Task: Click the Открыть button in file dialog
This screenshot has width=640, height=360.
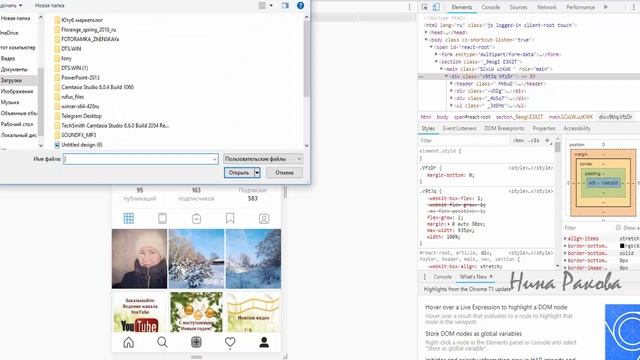Action: coord(239,173)
